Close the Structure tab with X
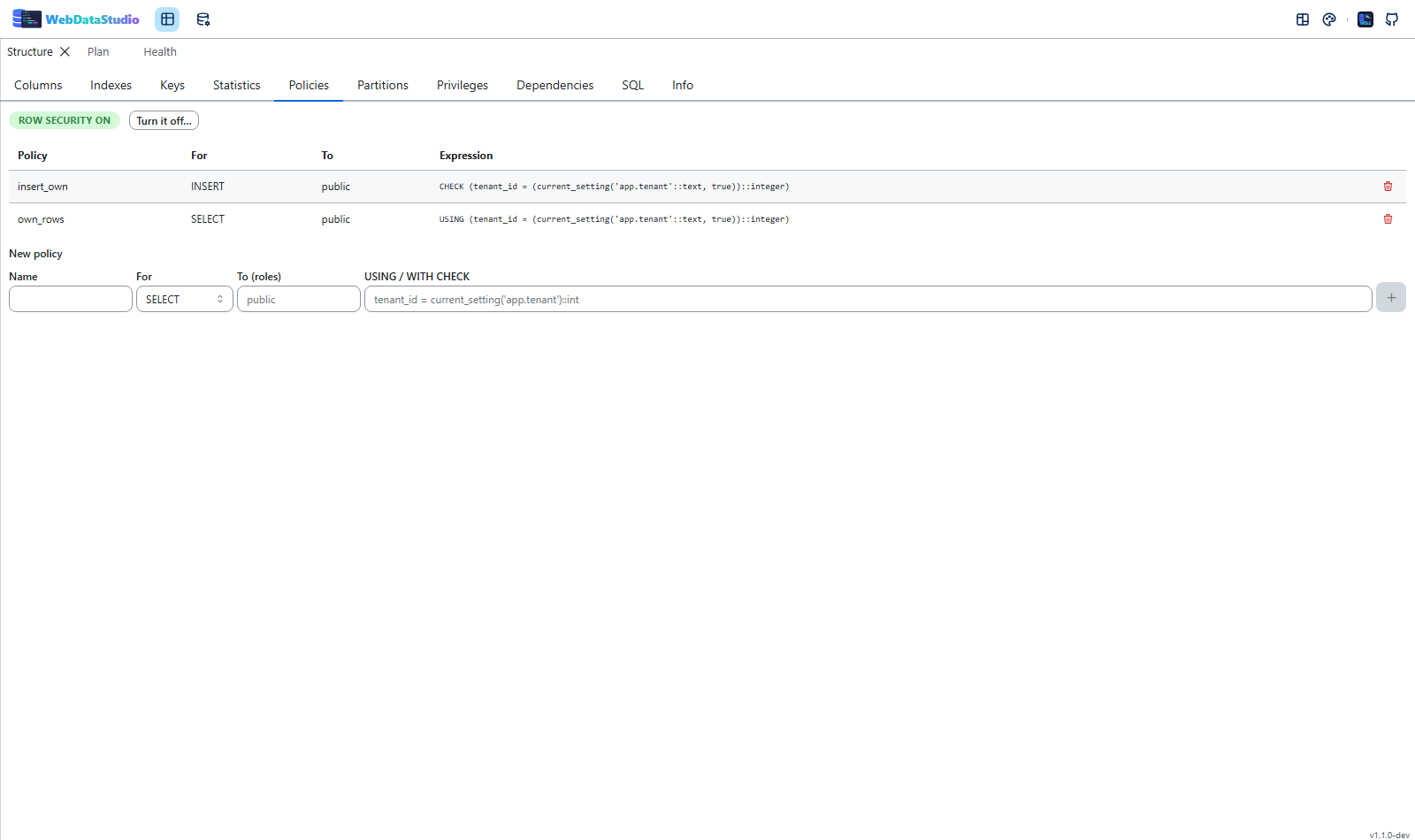Image resolution: width=1415 pixels, height=840 pixels. pos(65,52)
